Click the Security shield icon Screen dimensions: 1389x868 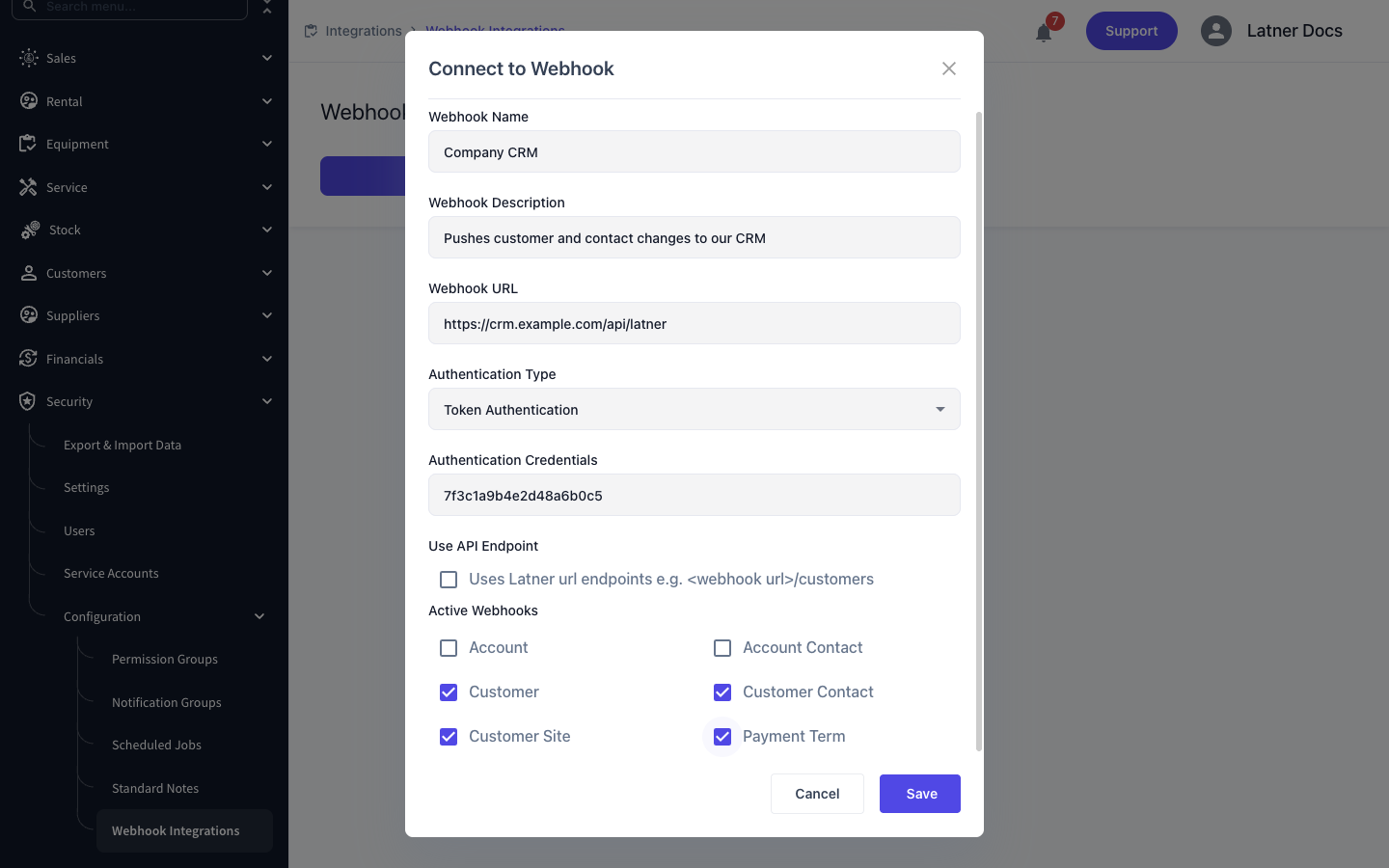point(28,401)
